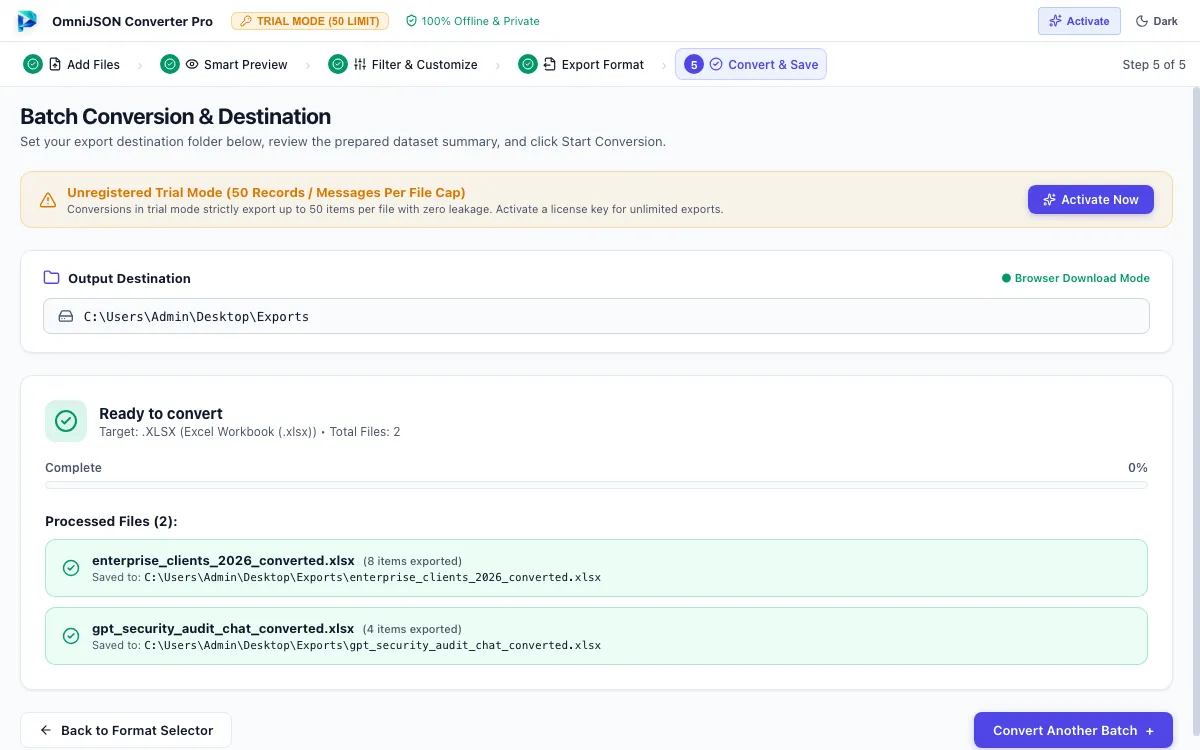Image resolution: width=1200 pixels, height=750 pixels.
Task: Click the sliders icon next to Filter & Customize
Action: [360, 64]
